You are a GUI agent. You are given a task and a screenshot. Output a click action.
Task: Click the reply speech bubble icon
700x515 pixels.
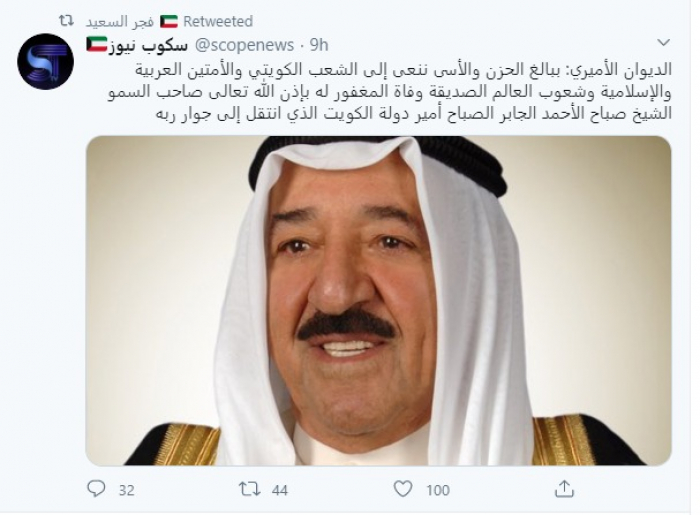click(96, 489)
